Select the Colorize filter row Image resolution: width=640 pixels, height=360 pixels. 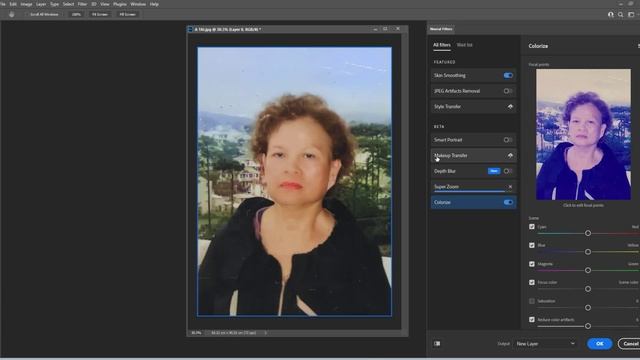click(x=473, y=202)
